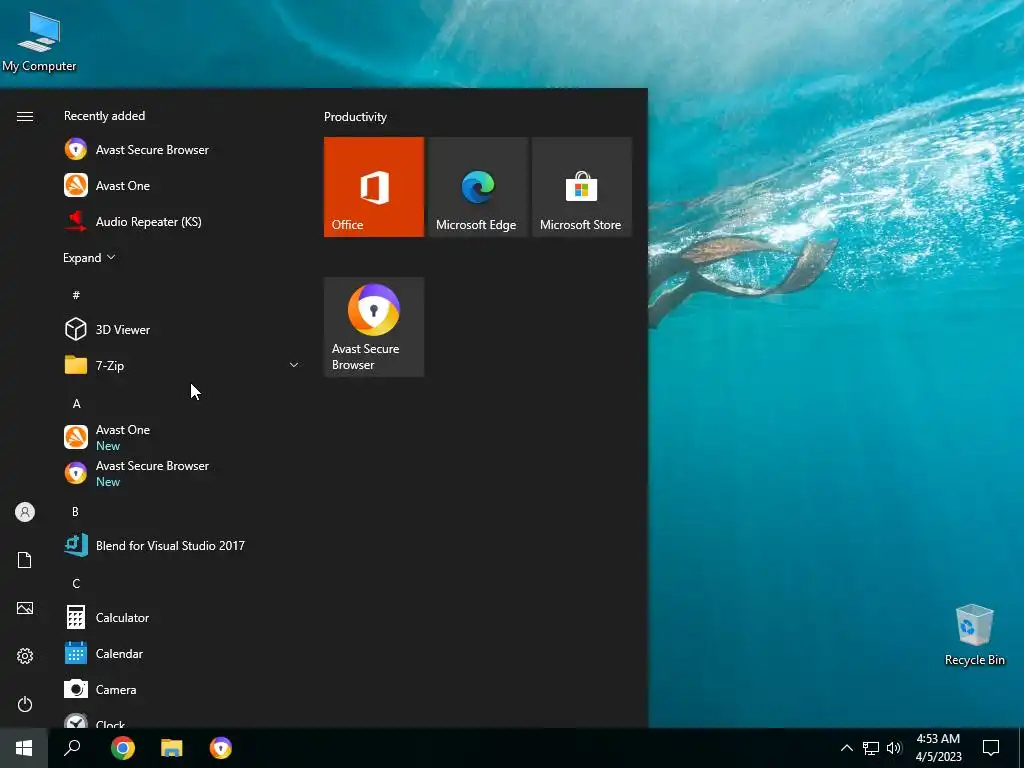Launch Blend for Visual Studio 2017
1024x768 pixels.
click(x=181, y=545)
